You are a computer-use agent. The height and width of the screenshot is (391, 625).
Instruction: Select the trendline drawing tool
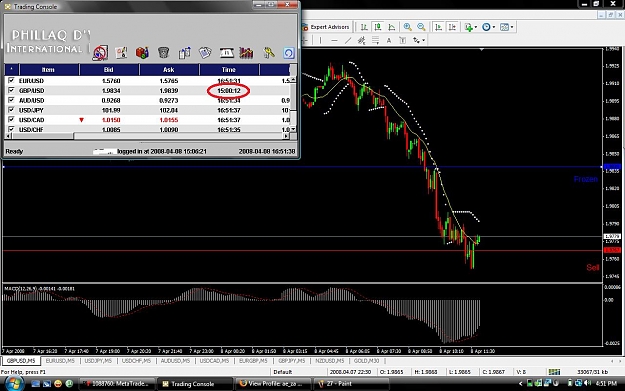[348, 40]
